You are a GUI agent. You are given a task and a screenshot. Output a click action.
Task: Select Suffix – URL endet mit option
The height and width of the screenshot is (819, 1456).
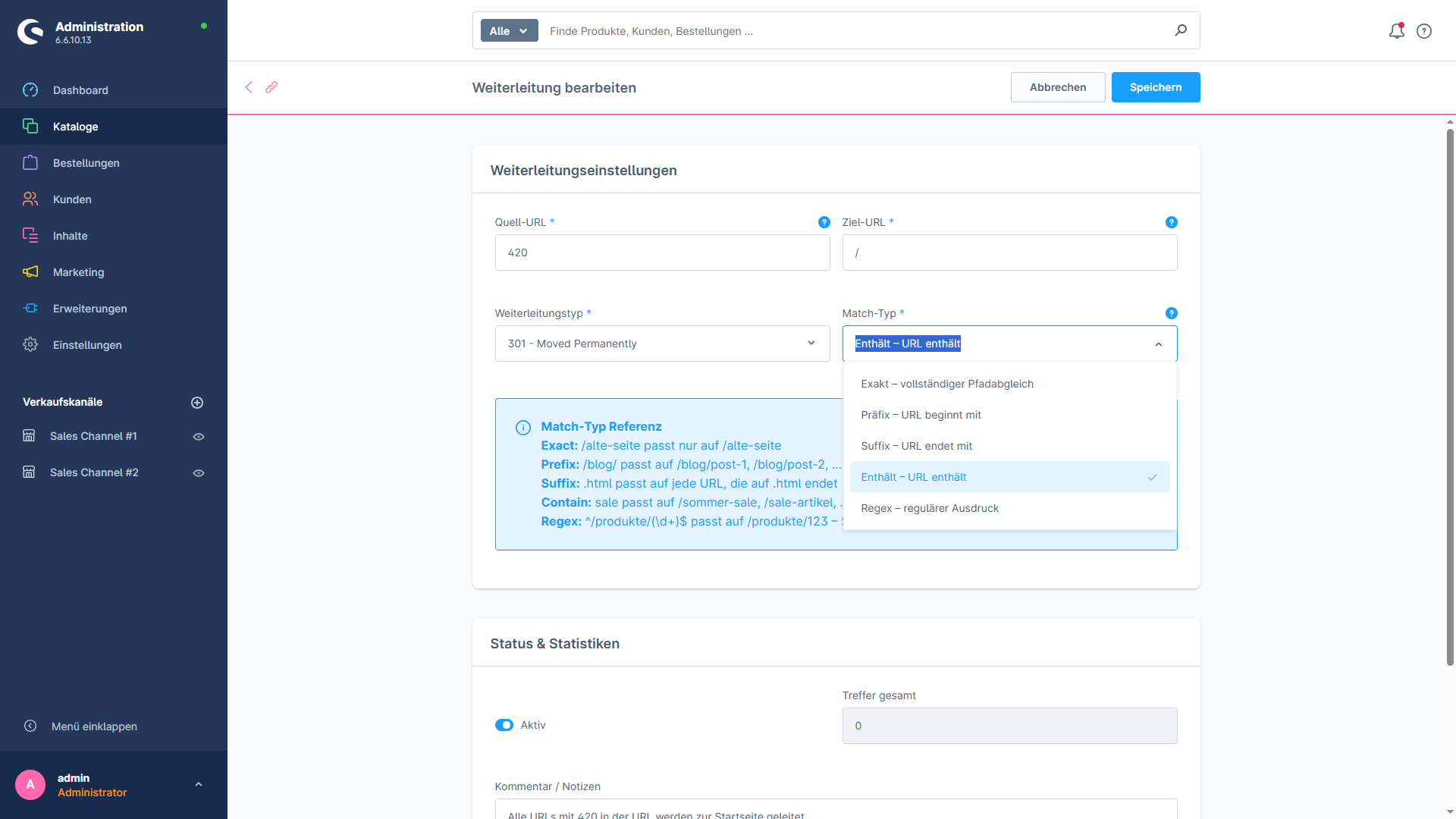1009,446
